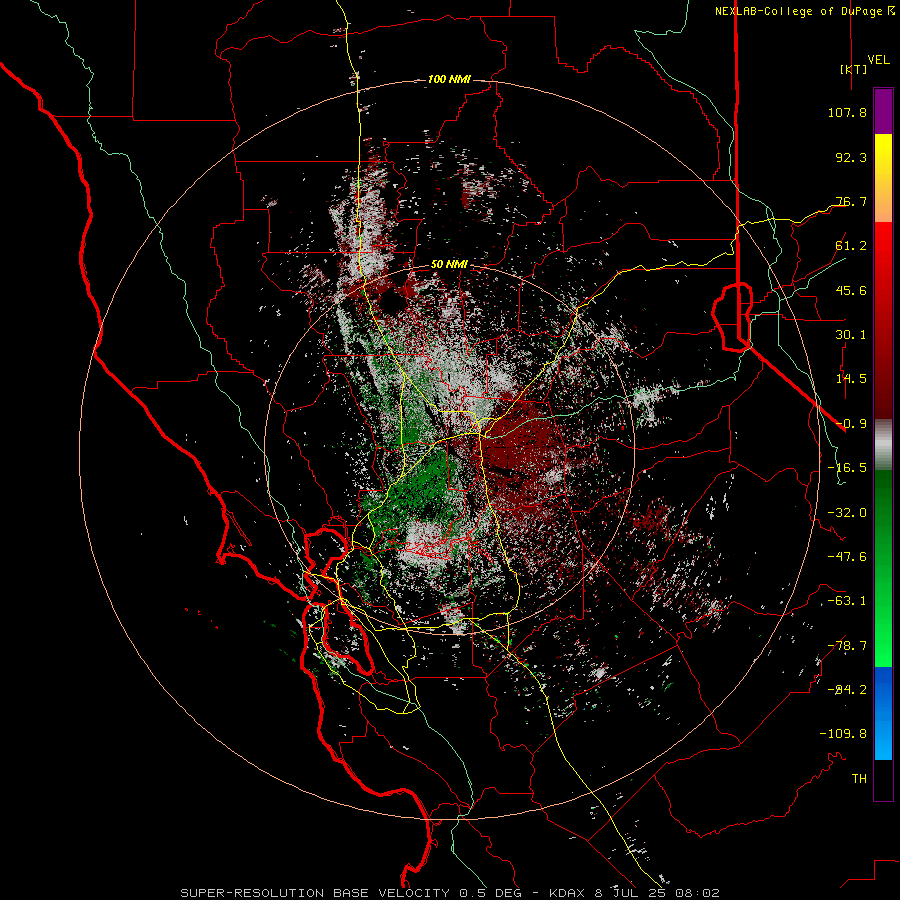Click the -109.8 velocity scale value
Screen dimensions: 900x900
pyautogui.click(x=843, y=734)
